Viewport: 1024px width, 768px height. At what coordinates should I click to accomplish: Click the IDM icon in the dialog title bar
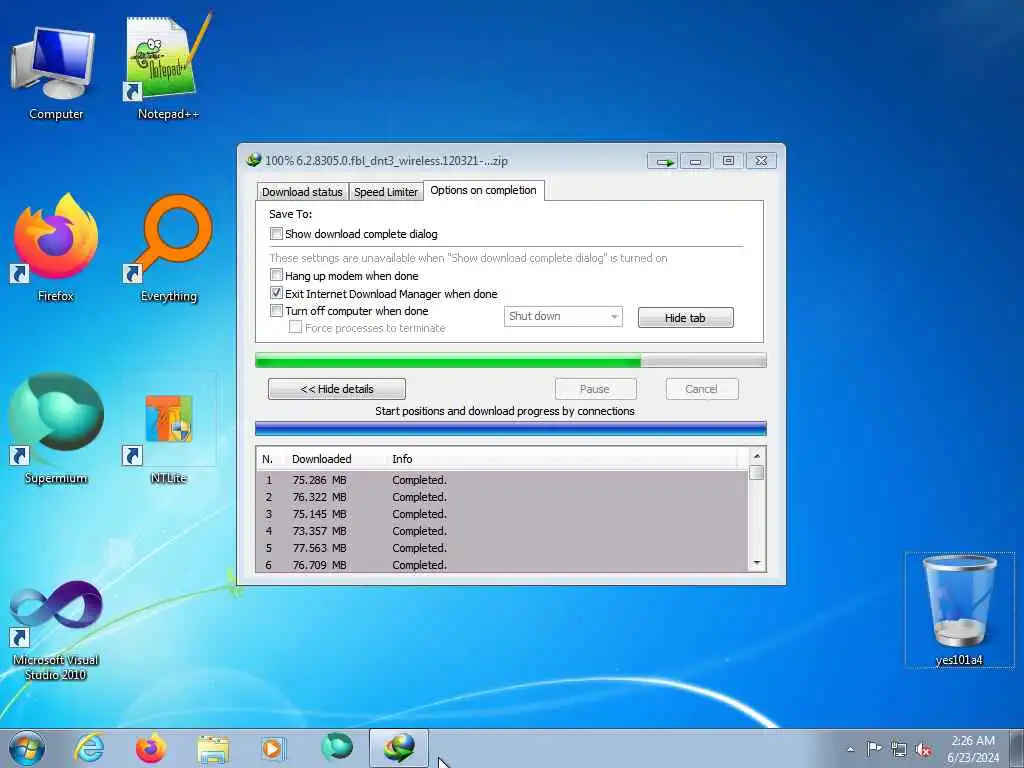tap(254, 160)
